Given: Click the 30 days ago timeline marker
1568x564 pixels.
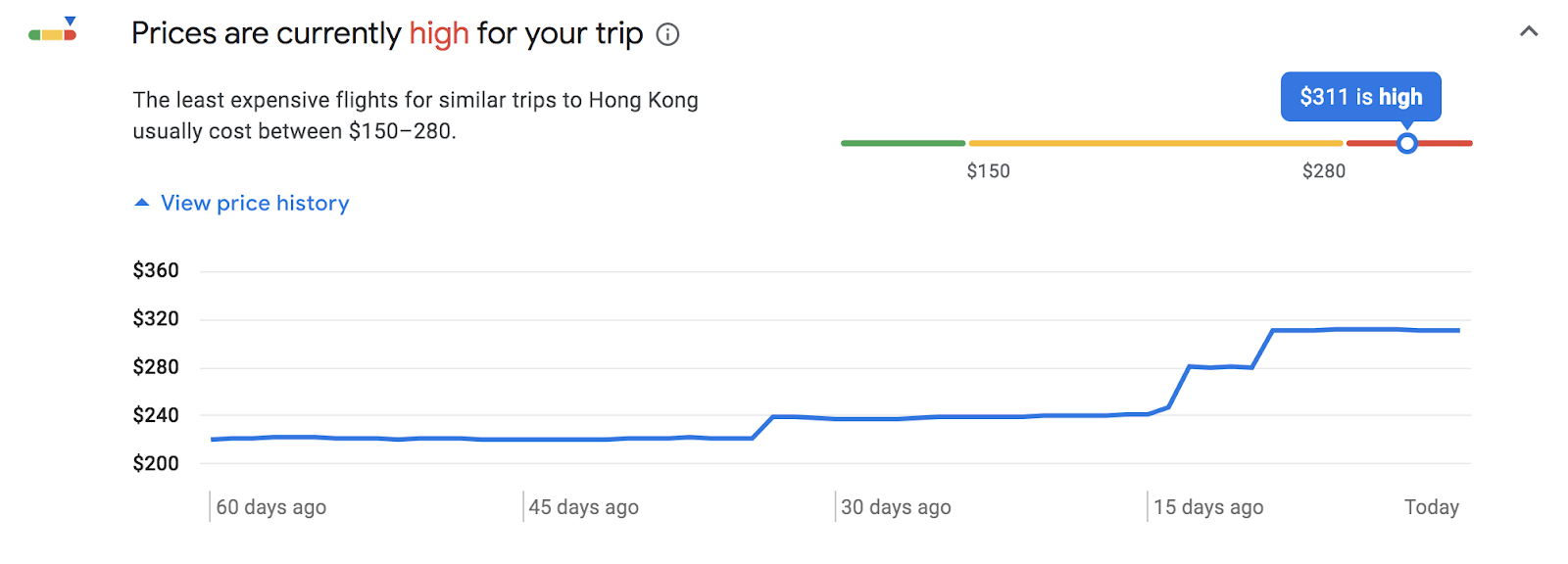Looking at the screenshot, I should [896, 507].
